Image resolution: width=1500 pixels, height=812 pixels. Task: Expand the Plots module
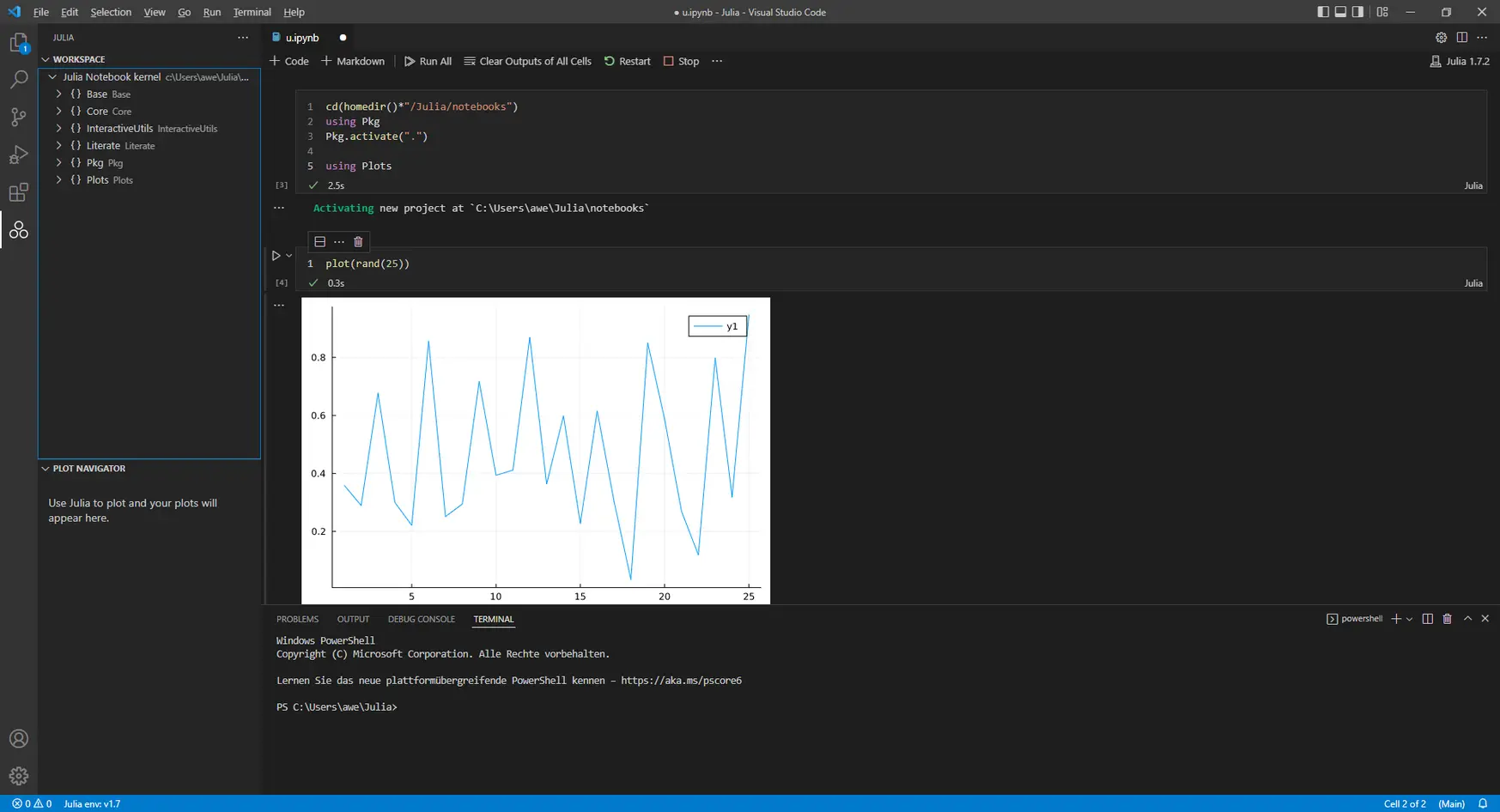(x=59, y=180)
